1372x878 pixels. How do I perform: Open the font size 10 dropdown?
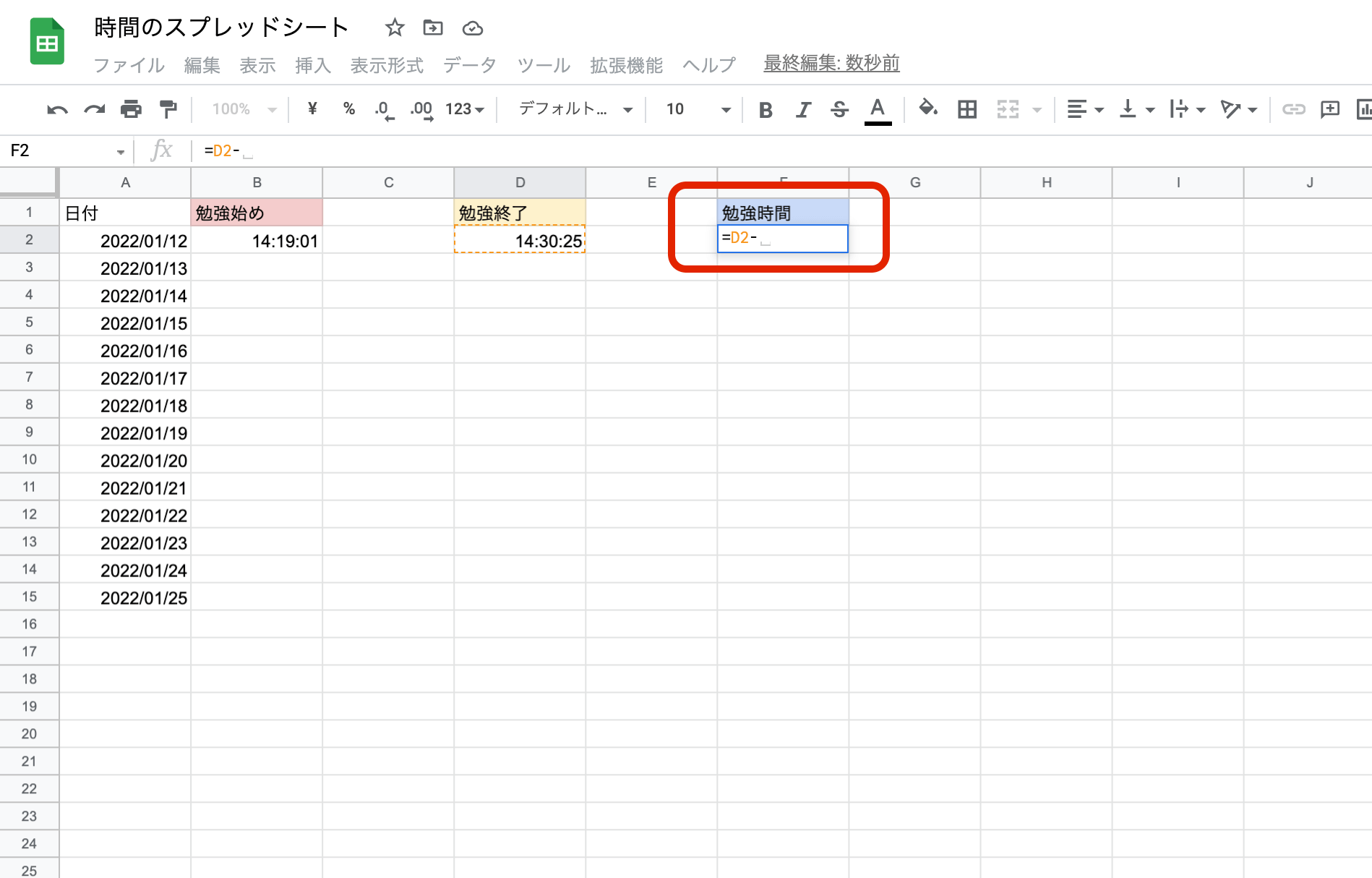[x=698, y=109]
